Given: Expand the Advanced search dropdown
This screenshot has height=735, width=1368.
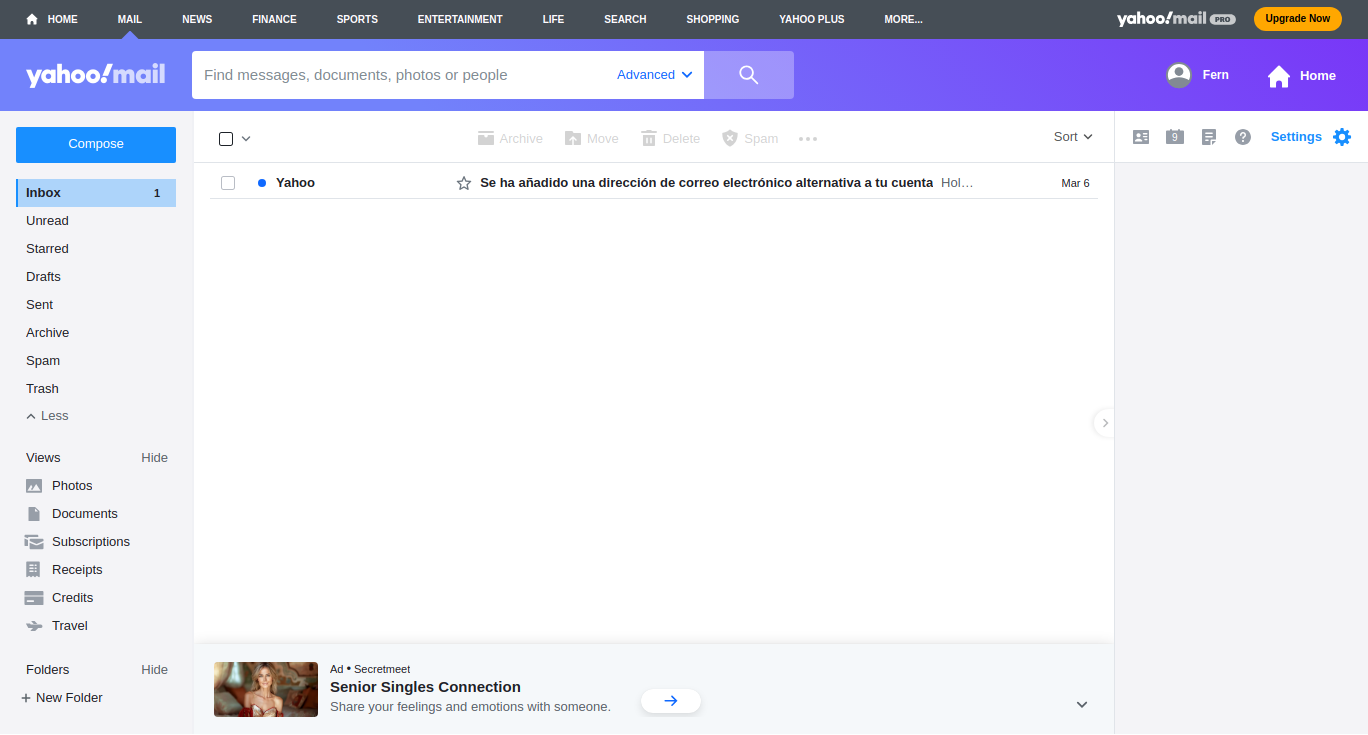Looking at the screenshot, I should pos(654,75).
